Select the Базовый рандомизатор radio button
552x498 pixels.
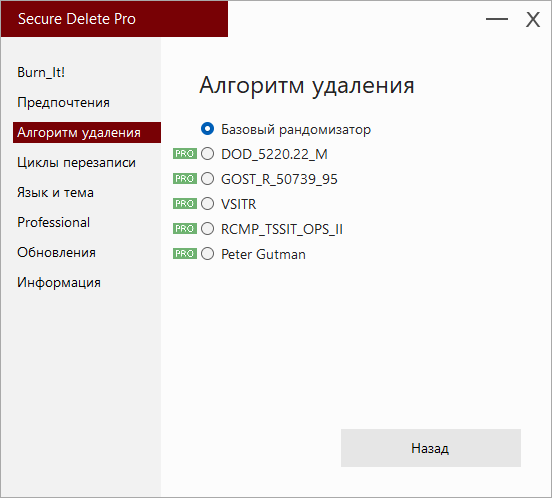point(207,129)
